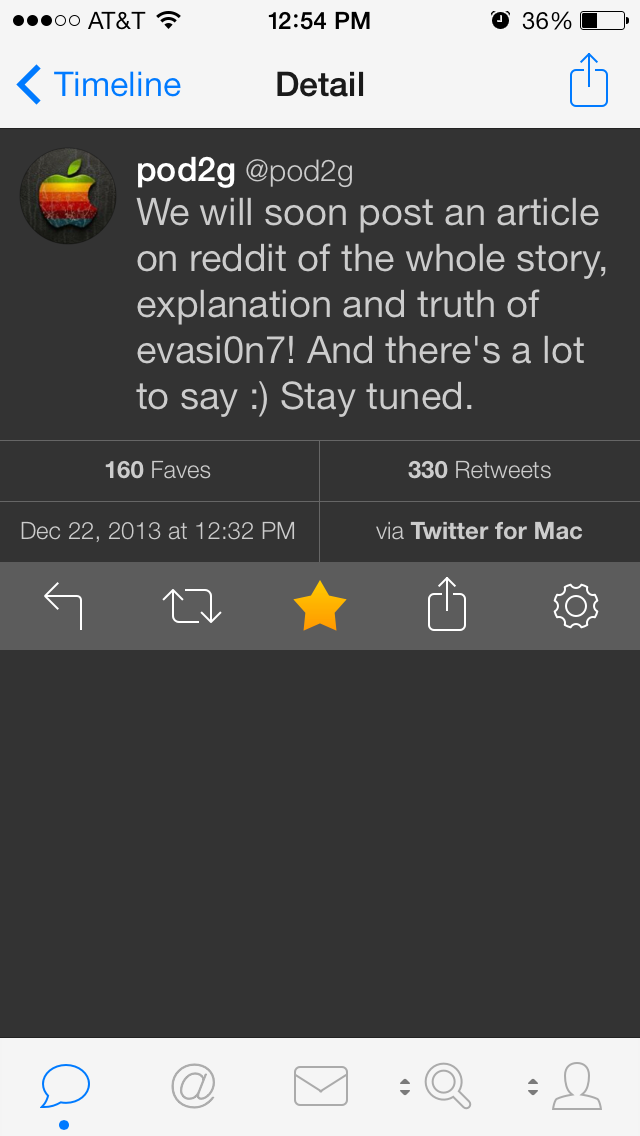Tap the Dec 22, 2013 timestamp

[158, 531]
